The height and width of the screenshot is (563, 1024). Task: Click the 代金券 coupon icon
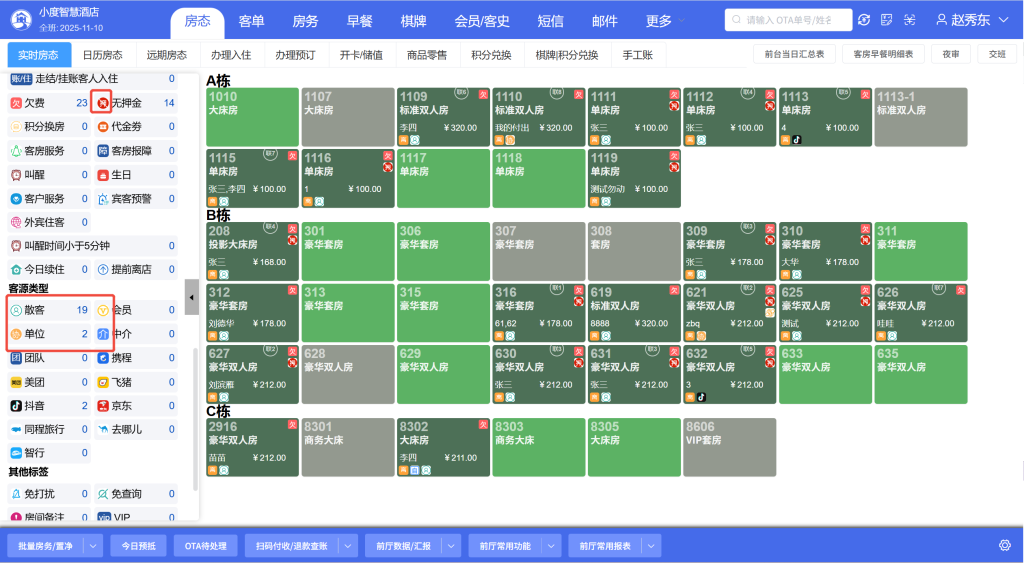pos(103,127)
